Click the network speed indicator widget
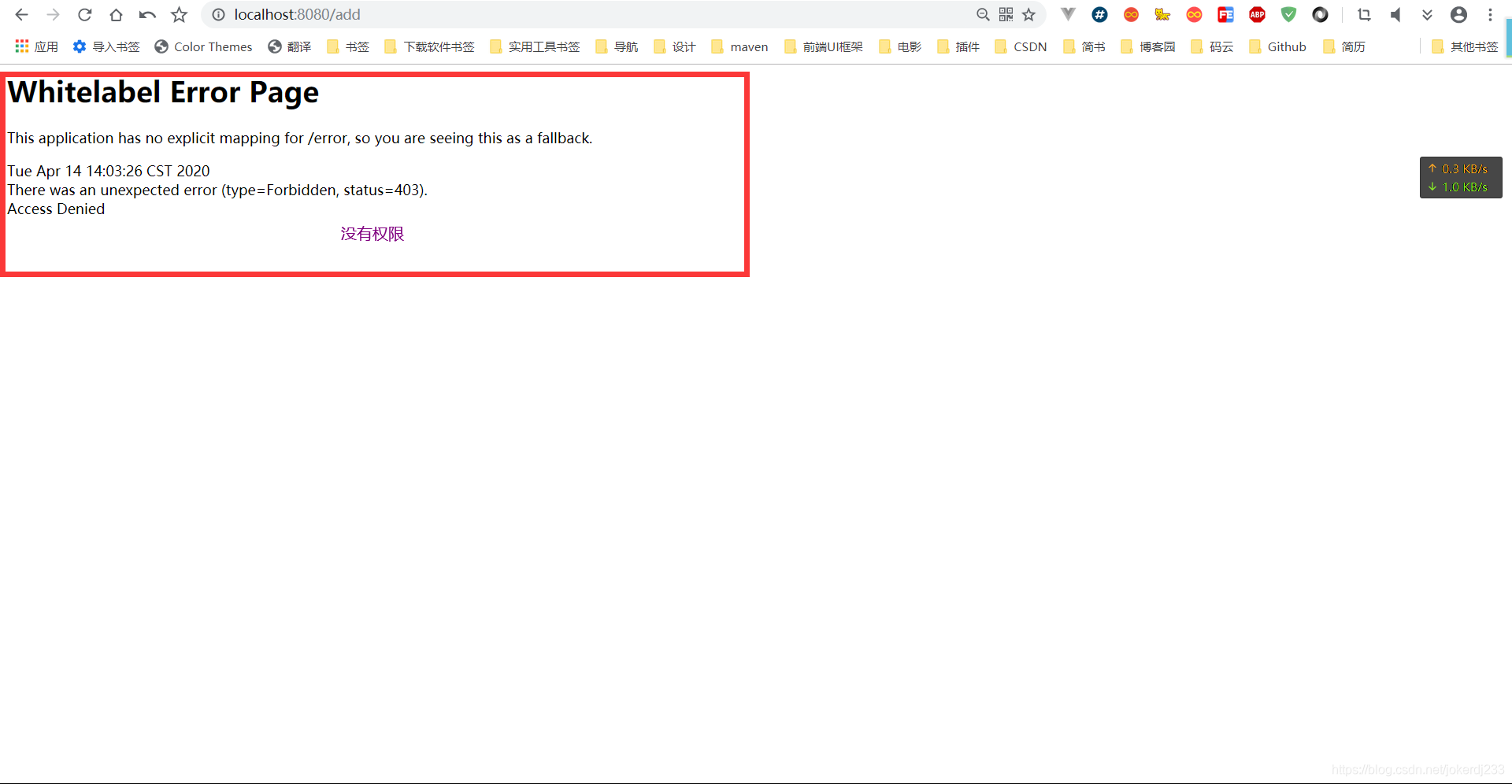The width and height of the screenshot is (1512, 784). (x=1461, y=178)
